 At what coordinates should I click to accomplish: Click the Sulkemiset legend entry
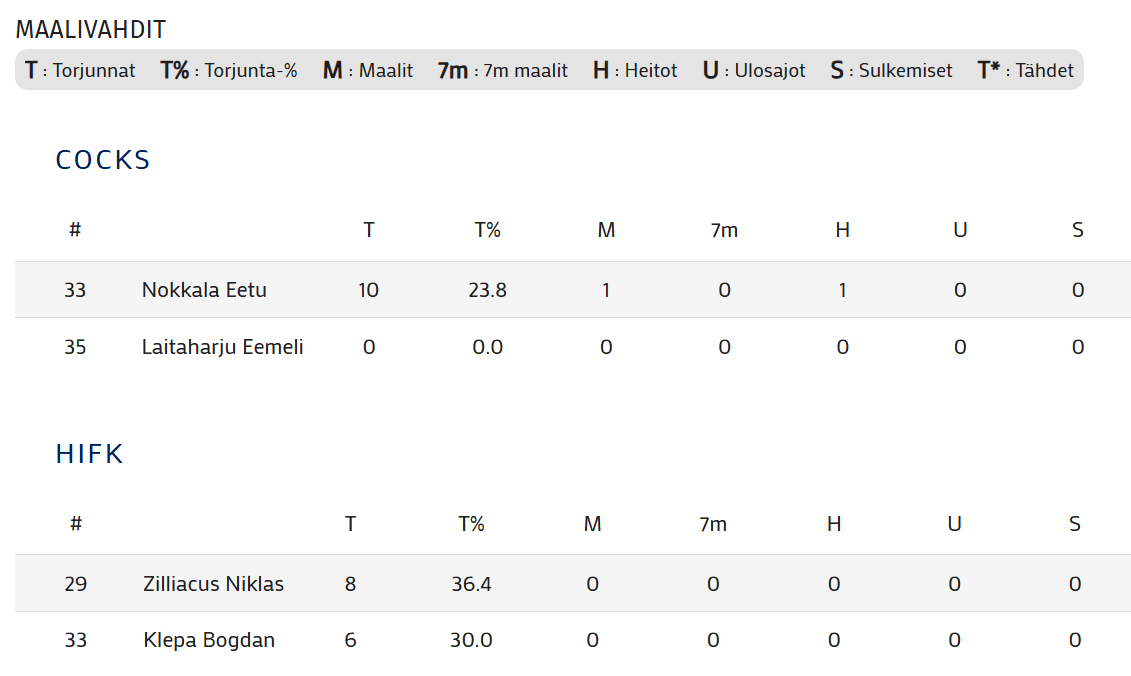coord(891,70)
